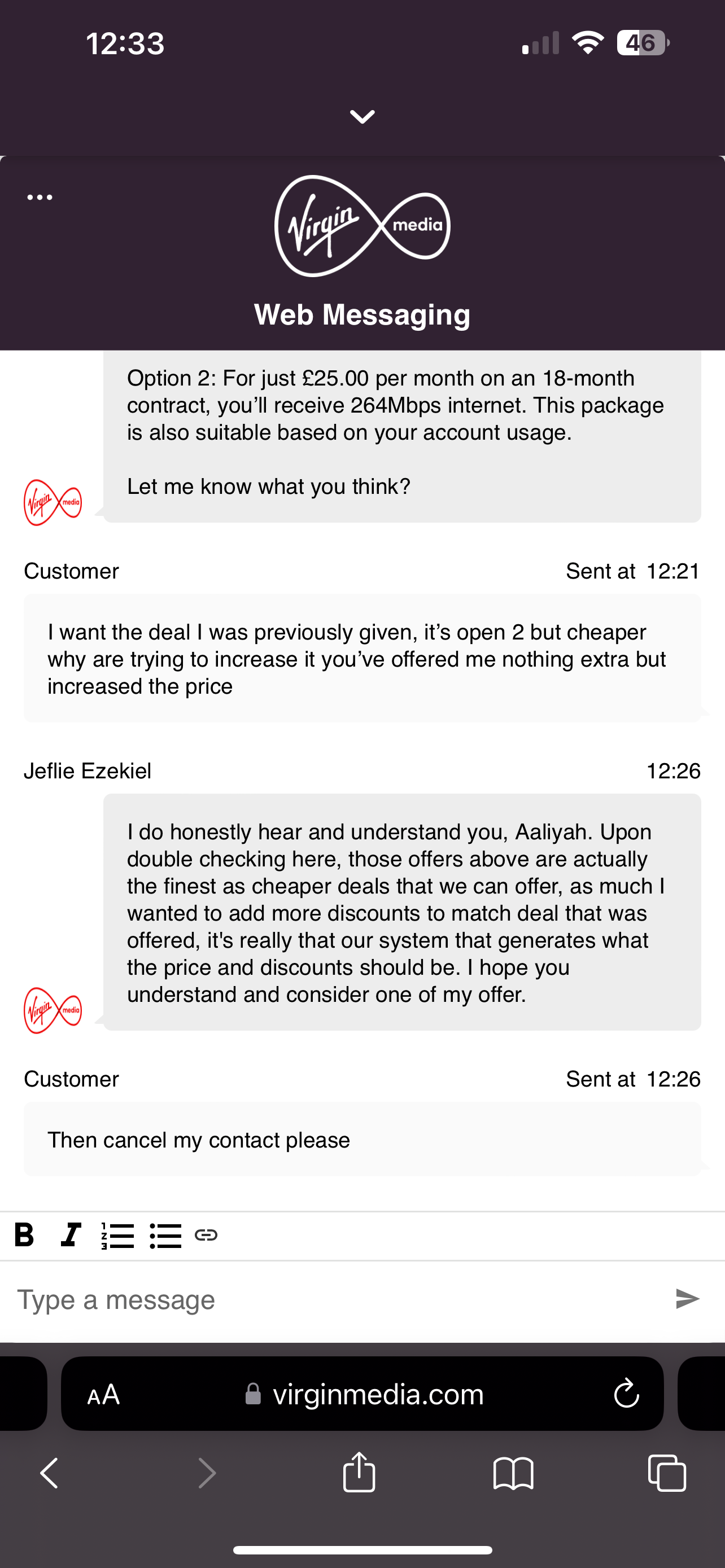Open the Safari share sheet
Image resolution: width=725 pixels, height=1568 pixels.
tap(359, 1472)
